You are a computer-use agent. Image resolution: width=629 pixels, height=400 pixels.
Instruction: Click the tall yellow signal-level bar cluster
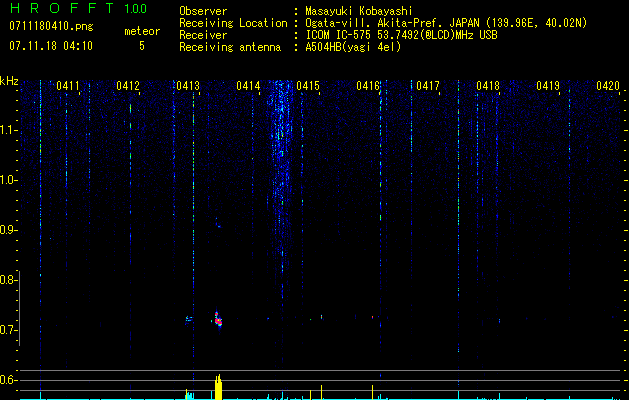coord(218,387)
